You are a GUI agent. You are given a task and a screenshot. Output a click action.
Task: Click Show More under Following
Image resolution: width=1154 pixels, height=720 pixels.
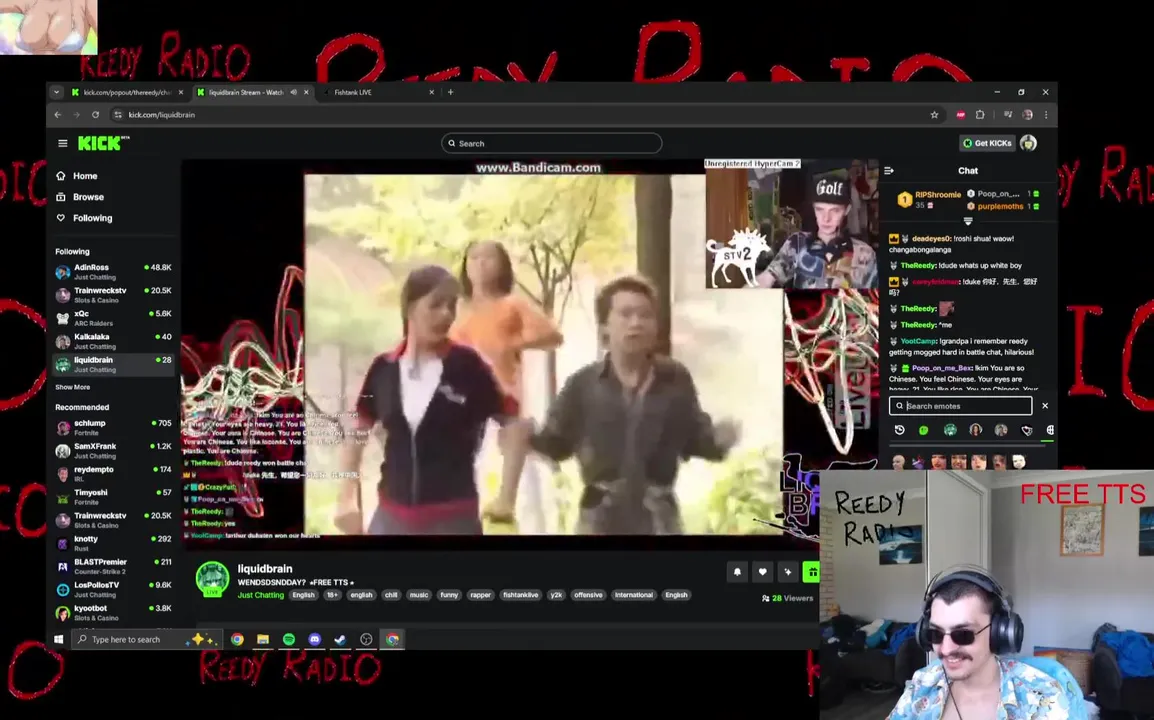pyautogui.click(x=72, y=387)
